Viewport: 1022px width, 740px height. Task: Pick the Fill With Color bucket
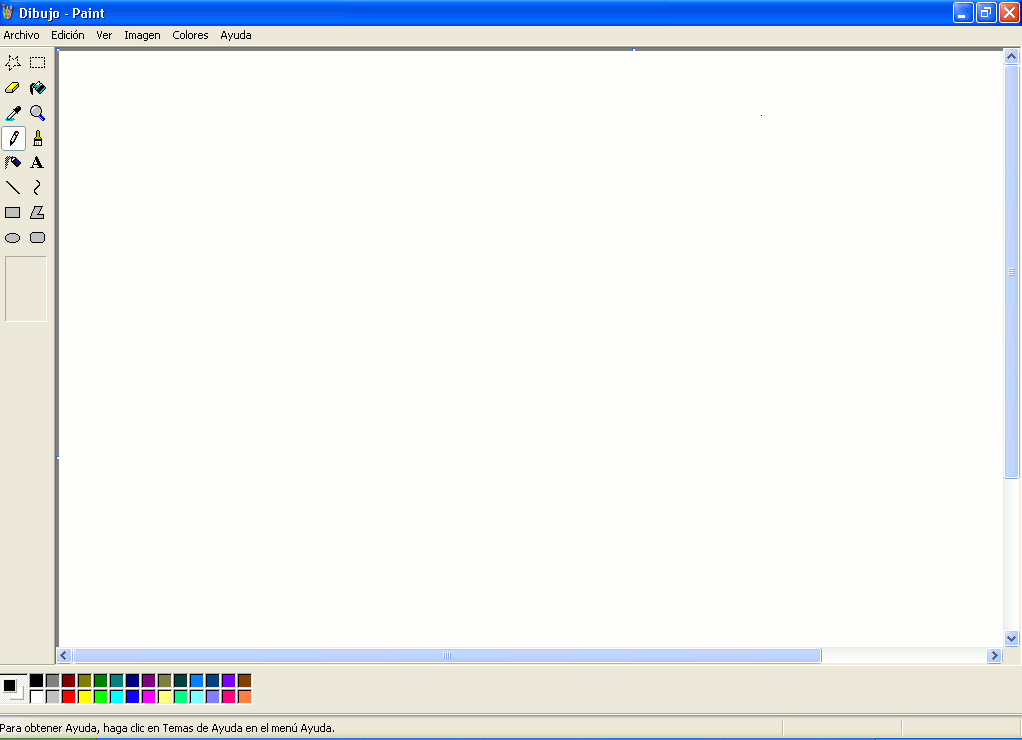click(37, 88)
